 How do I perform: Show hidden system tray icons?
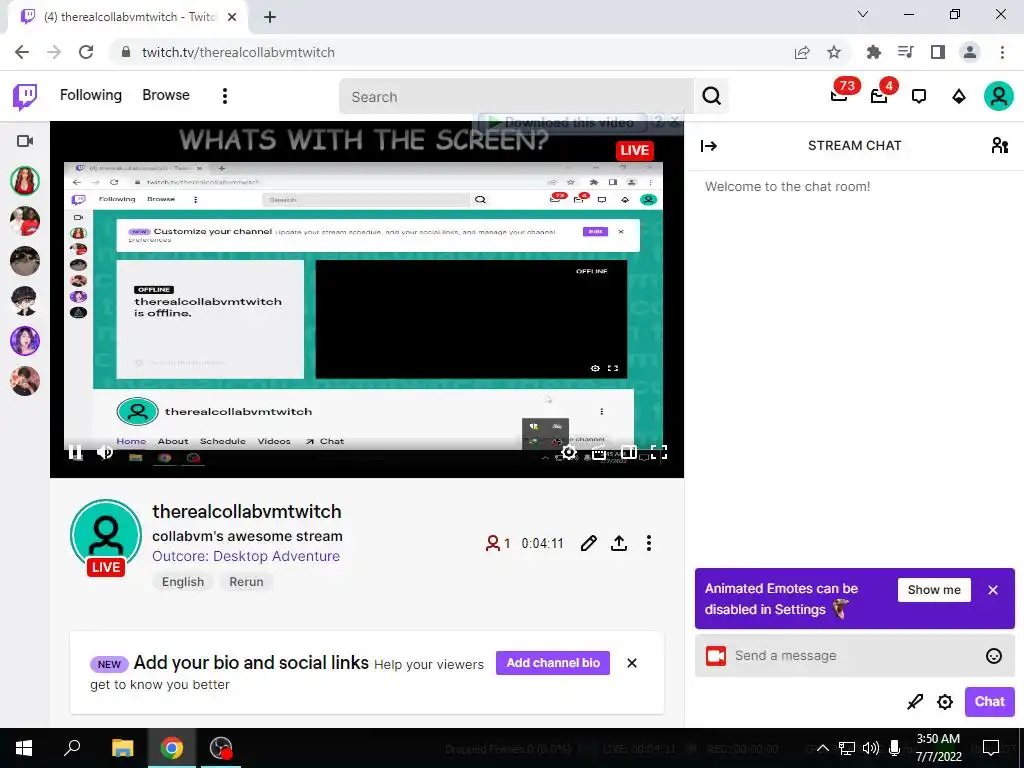point(823,748)
